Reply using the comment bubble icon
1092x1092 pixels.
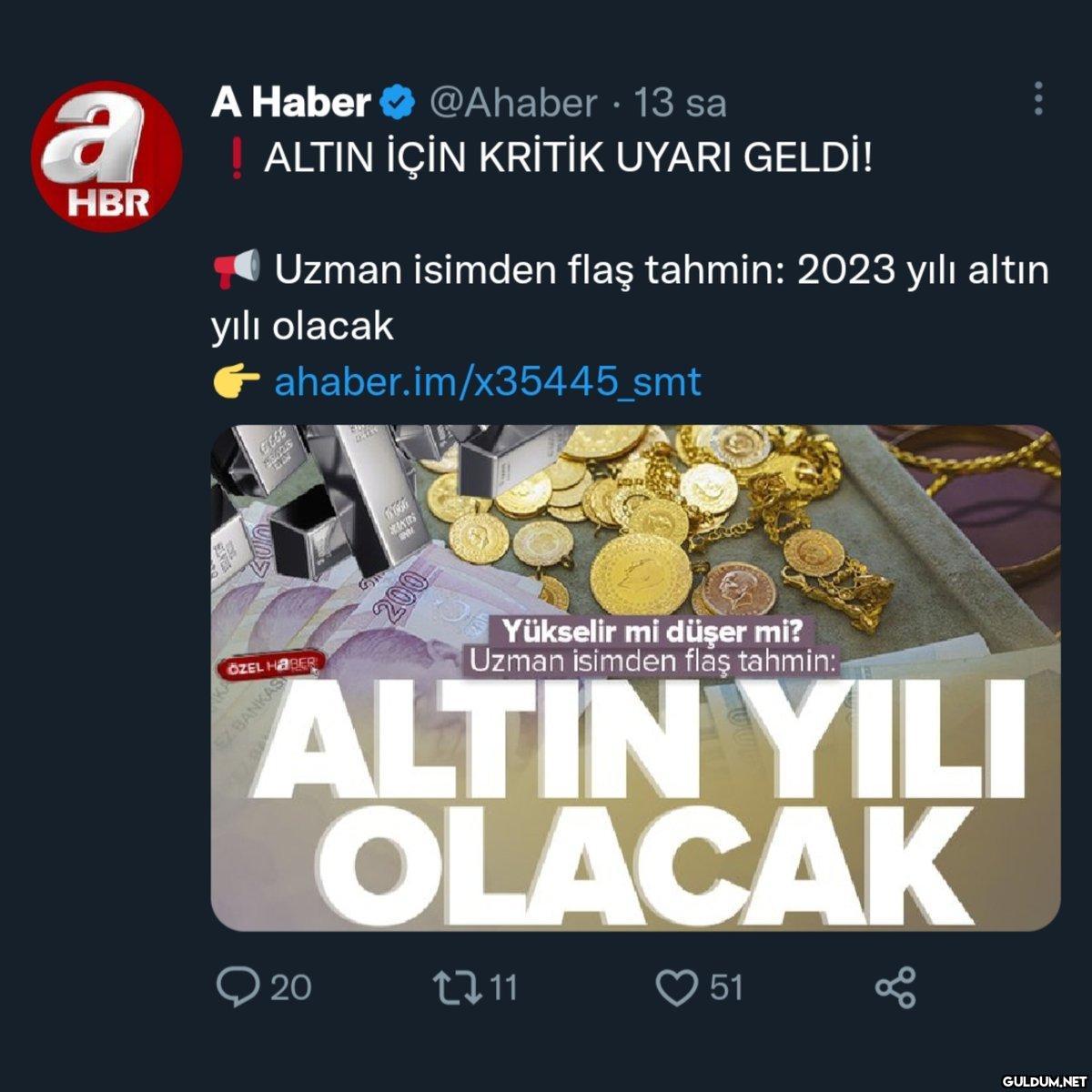click(x=238, y=987)
